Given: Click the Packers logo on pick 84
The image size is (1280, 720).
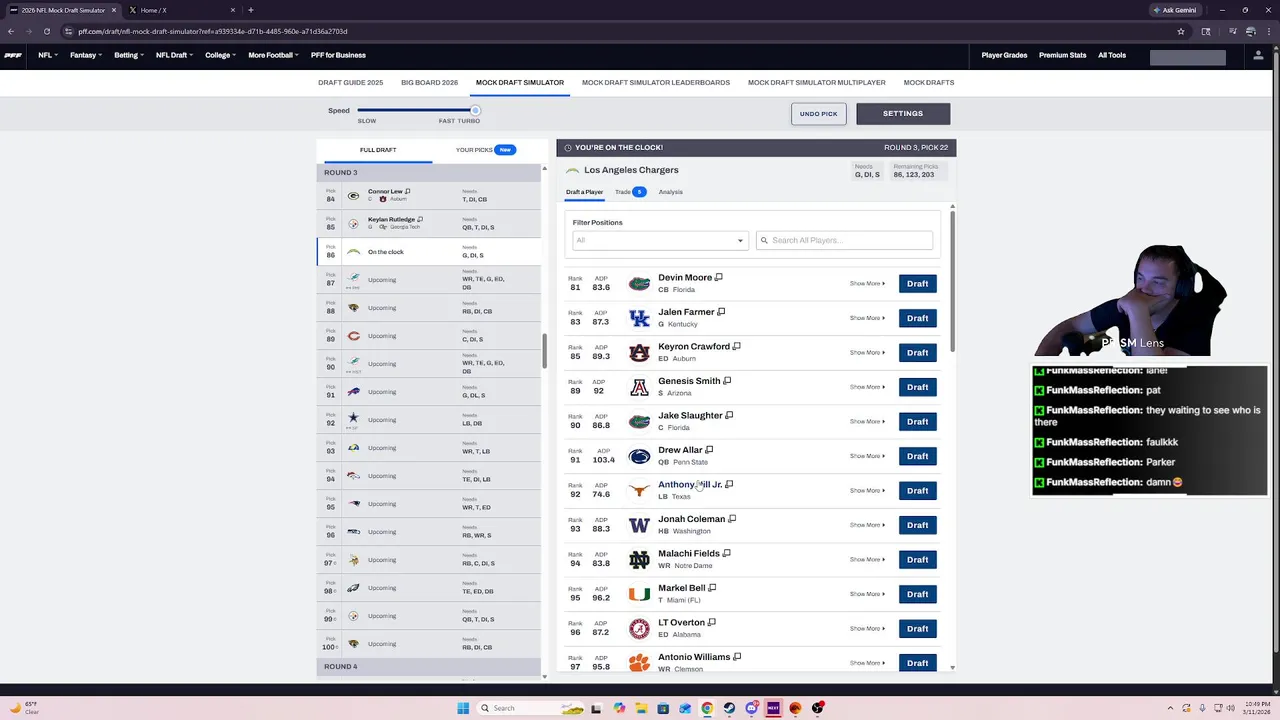Looking at the screenshot, I should pos(353,196).
